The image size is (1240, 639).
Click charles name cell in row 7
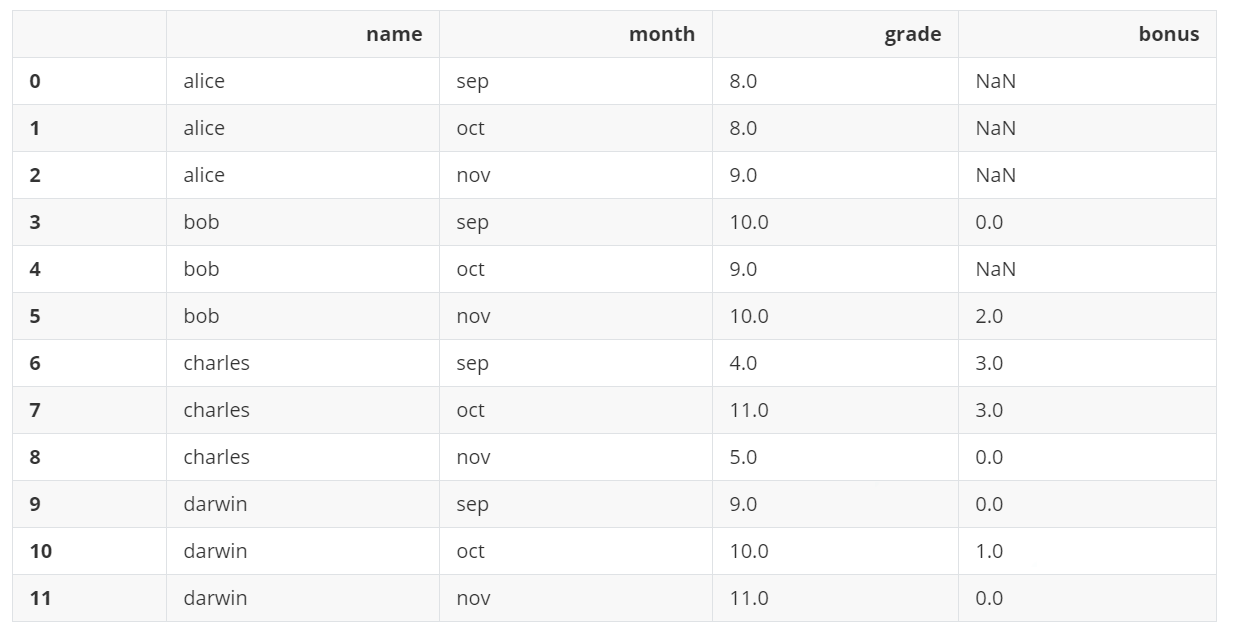[x=216, y=410]
